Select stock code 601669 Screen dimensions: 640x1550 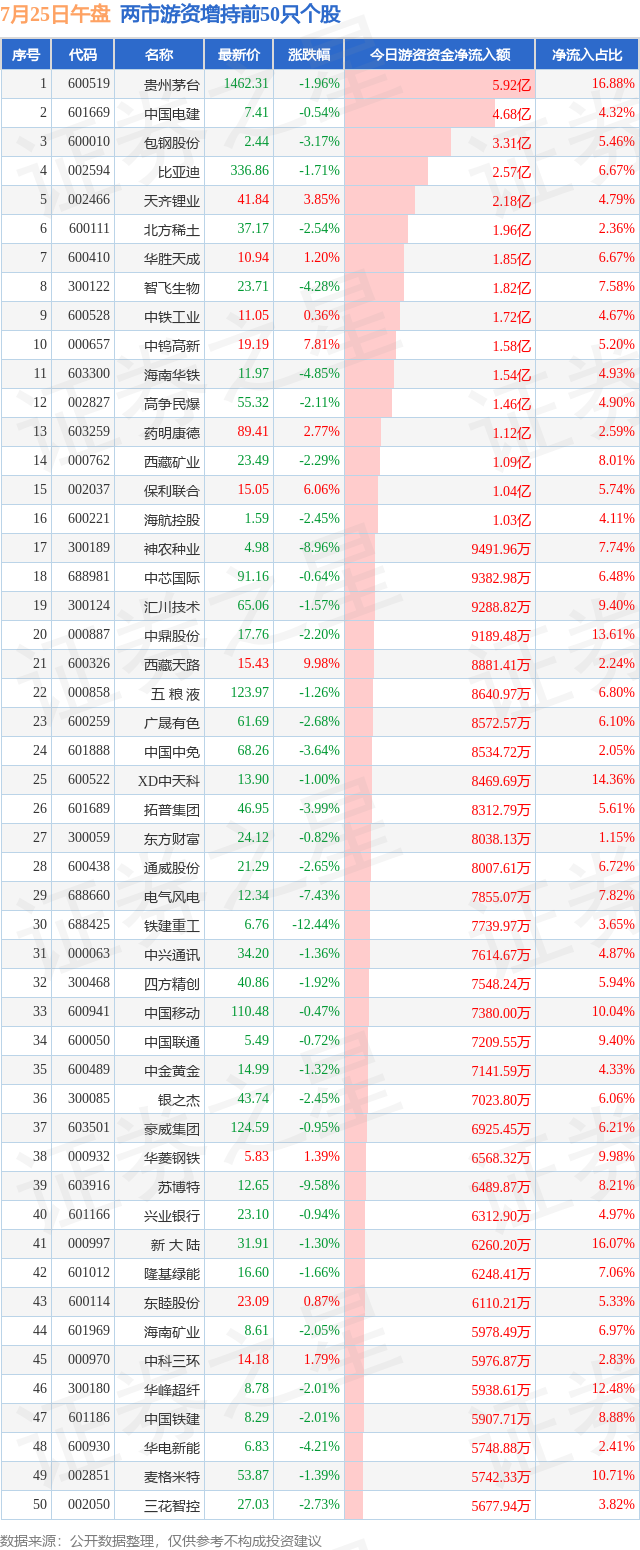coord(89,113)
